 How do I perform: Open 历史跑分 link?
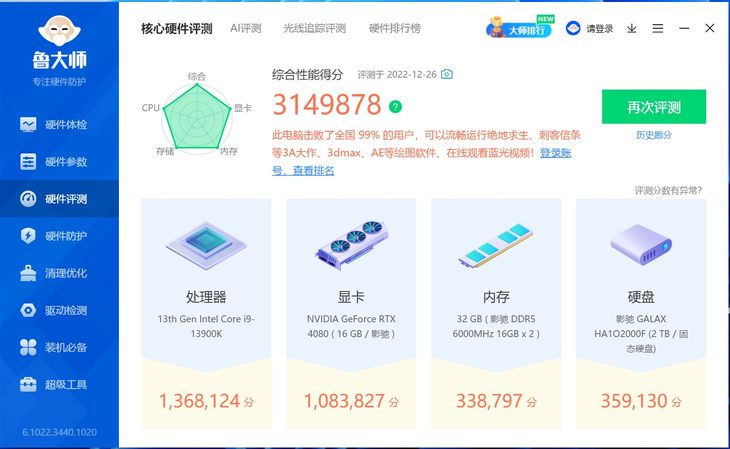point(654,135)
